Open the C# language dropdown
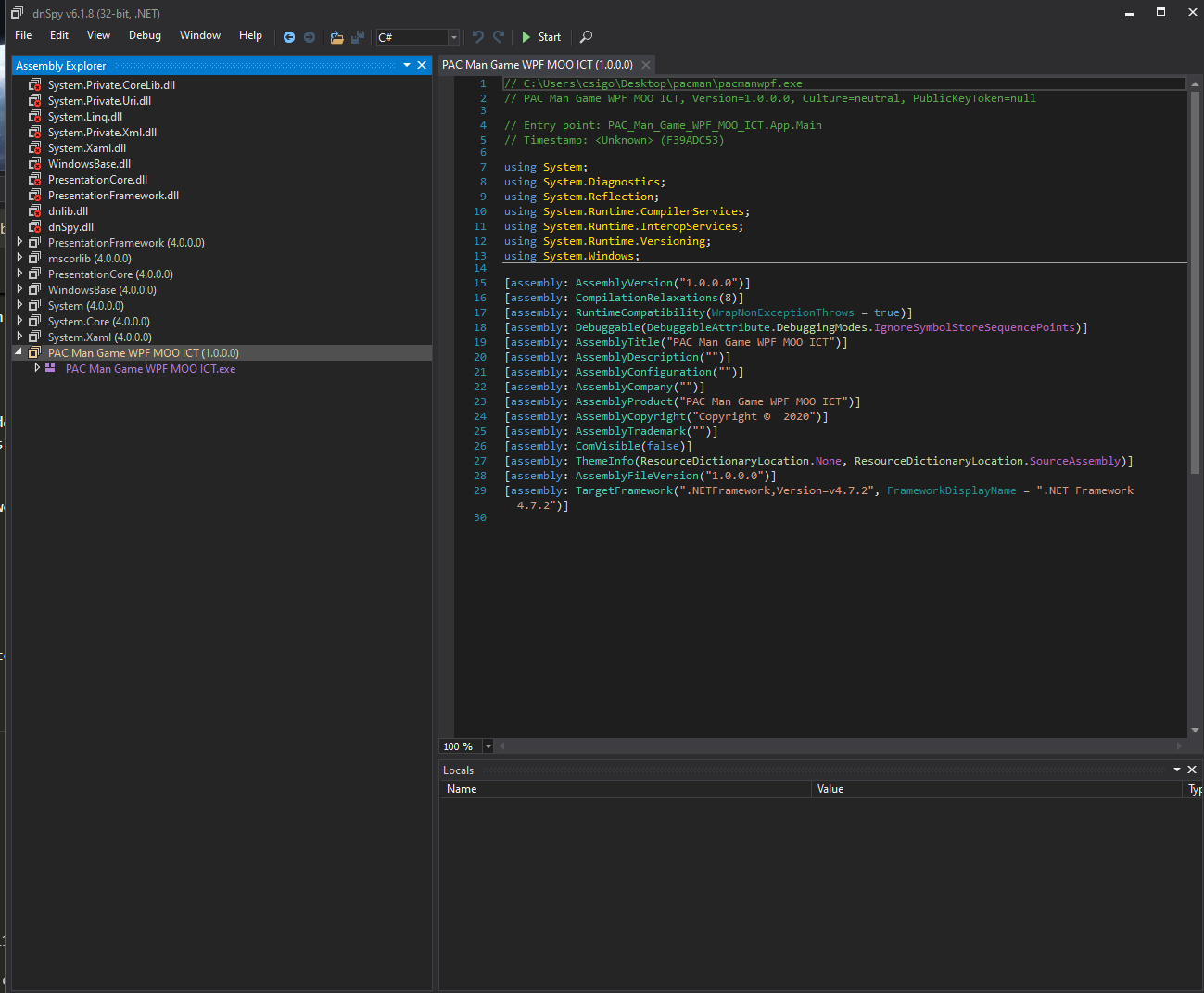1204x993 pixels. pyautogui.click(x=453, y=37)
